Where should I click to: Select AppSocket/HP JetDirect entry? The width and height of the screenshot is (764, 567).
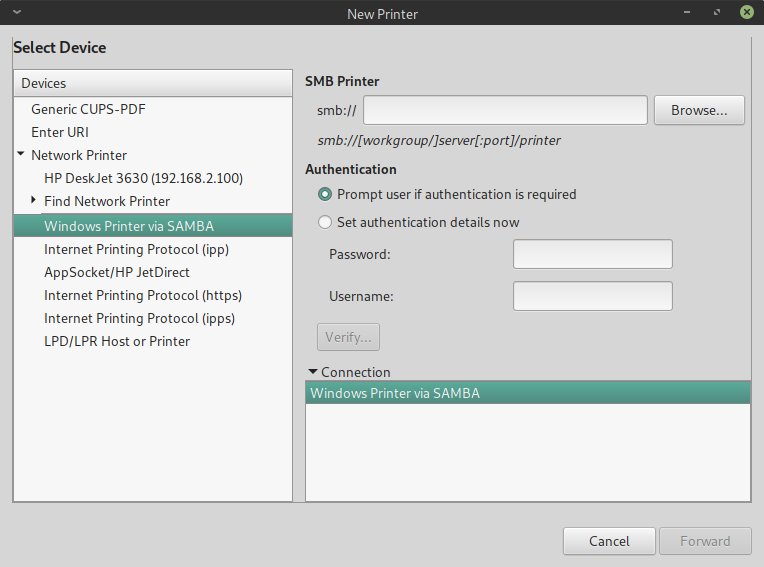pos(116,272)
